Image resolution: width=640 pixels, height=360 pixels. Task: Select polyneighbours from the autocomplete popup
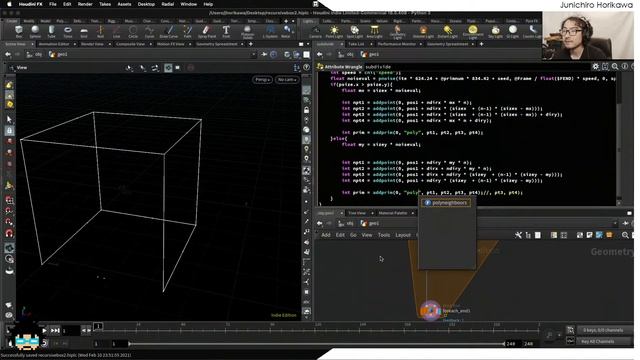pyautogui.click(x=446, y=203)
